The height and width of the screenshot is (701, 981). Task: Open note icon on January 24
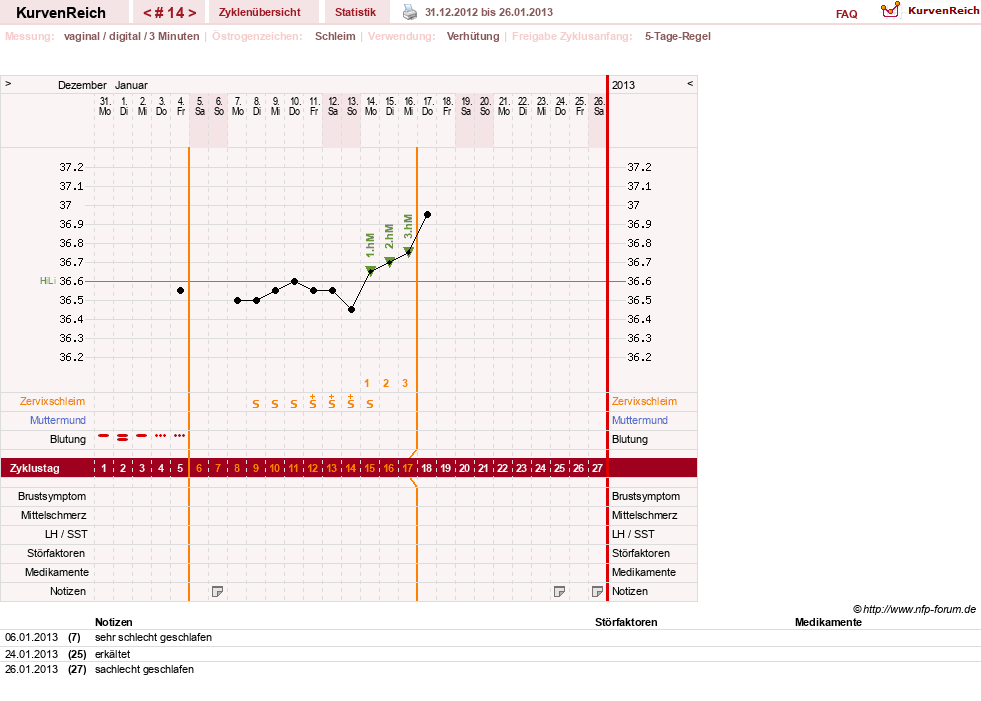click(559, 591)
